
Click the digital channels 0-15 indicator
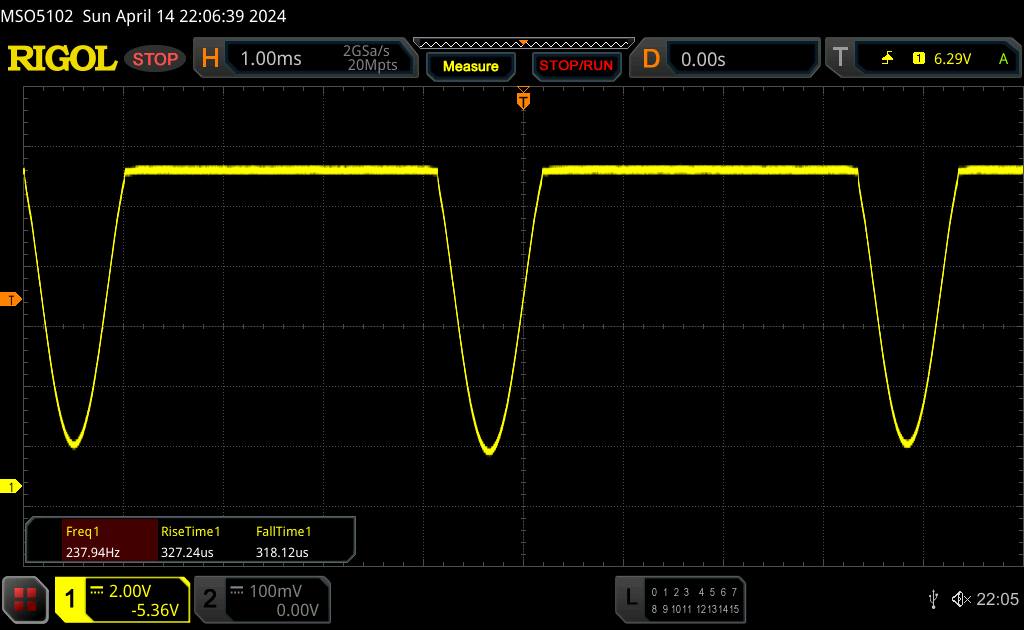pos(695,601)
